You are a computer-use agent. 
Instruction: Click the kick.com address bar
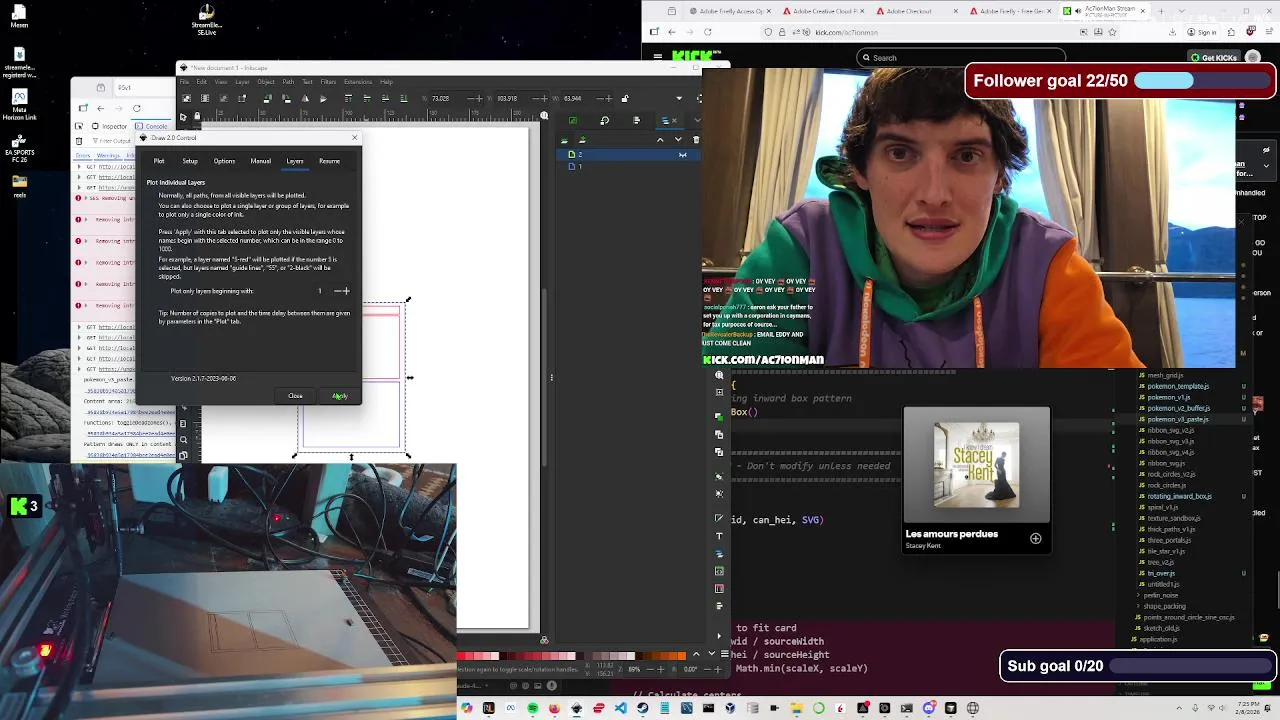click(940, 32)
